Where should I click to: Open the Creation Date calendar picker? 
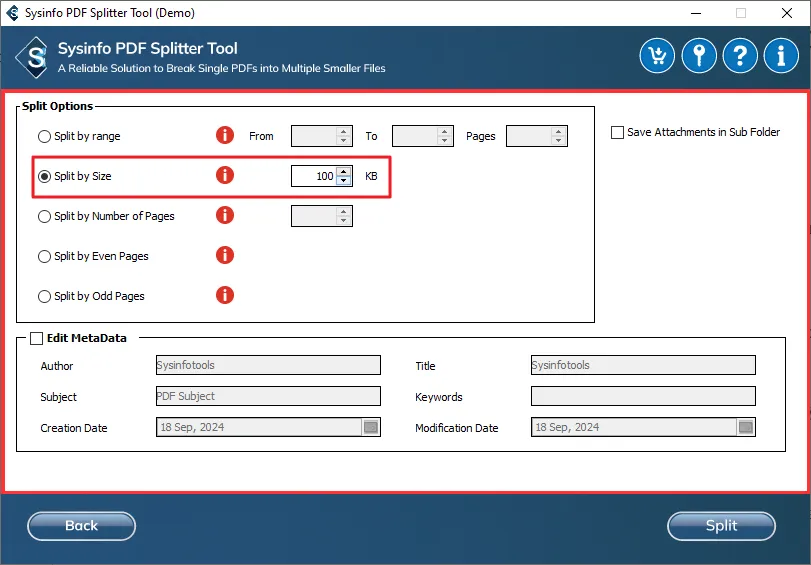click(x=371, y=427)
